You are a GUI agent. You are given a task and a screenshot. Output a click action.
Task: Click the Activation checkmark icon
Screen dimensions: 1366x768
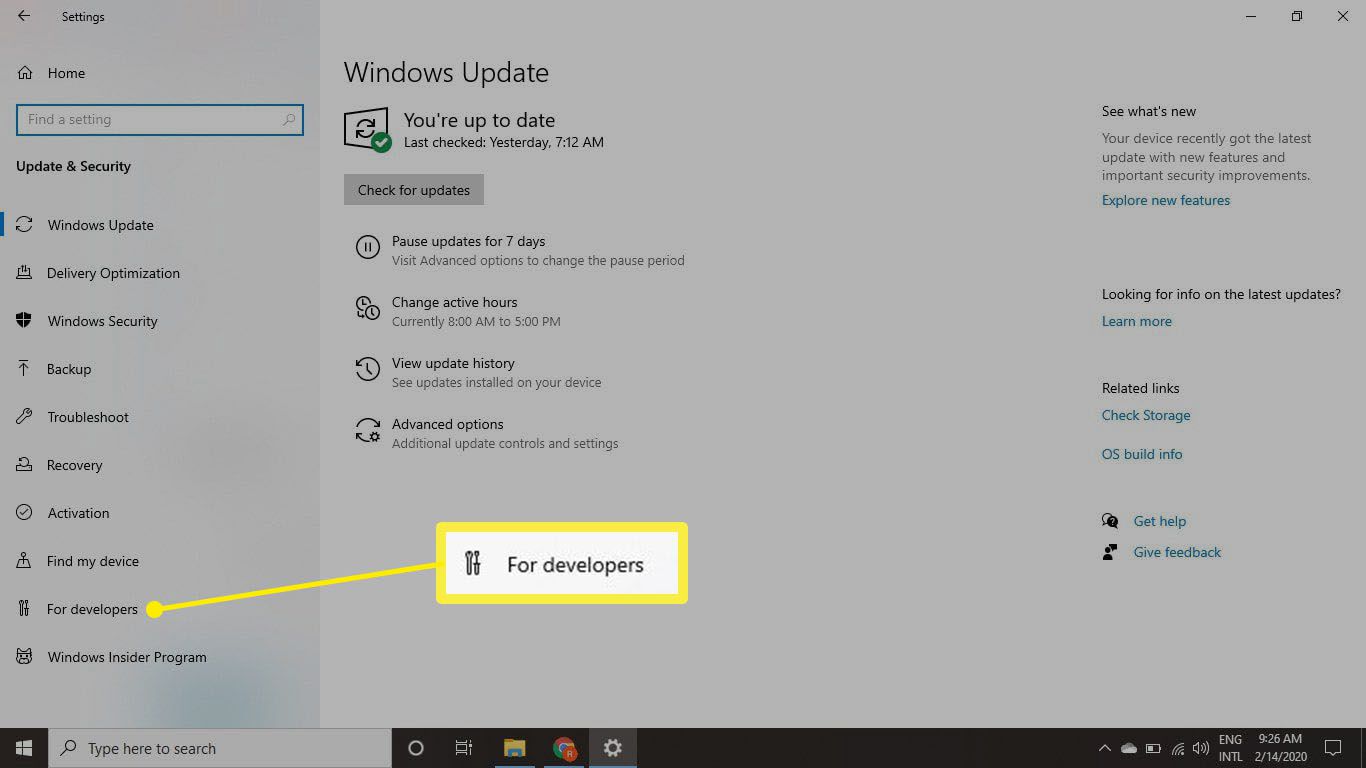(x=25, y=513)
